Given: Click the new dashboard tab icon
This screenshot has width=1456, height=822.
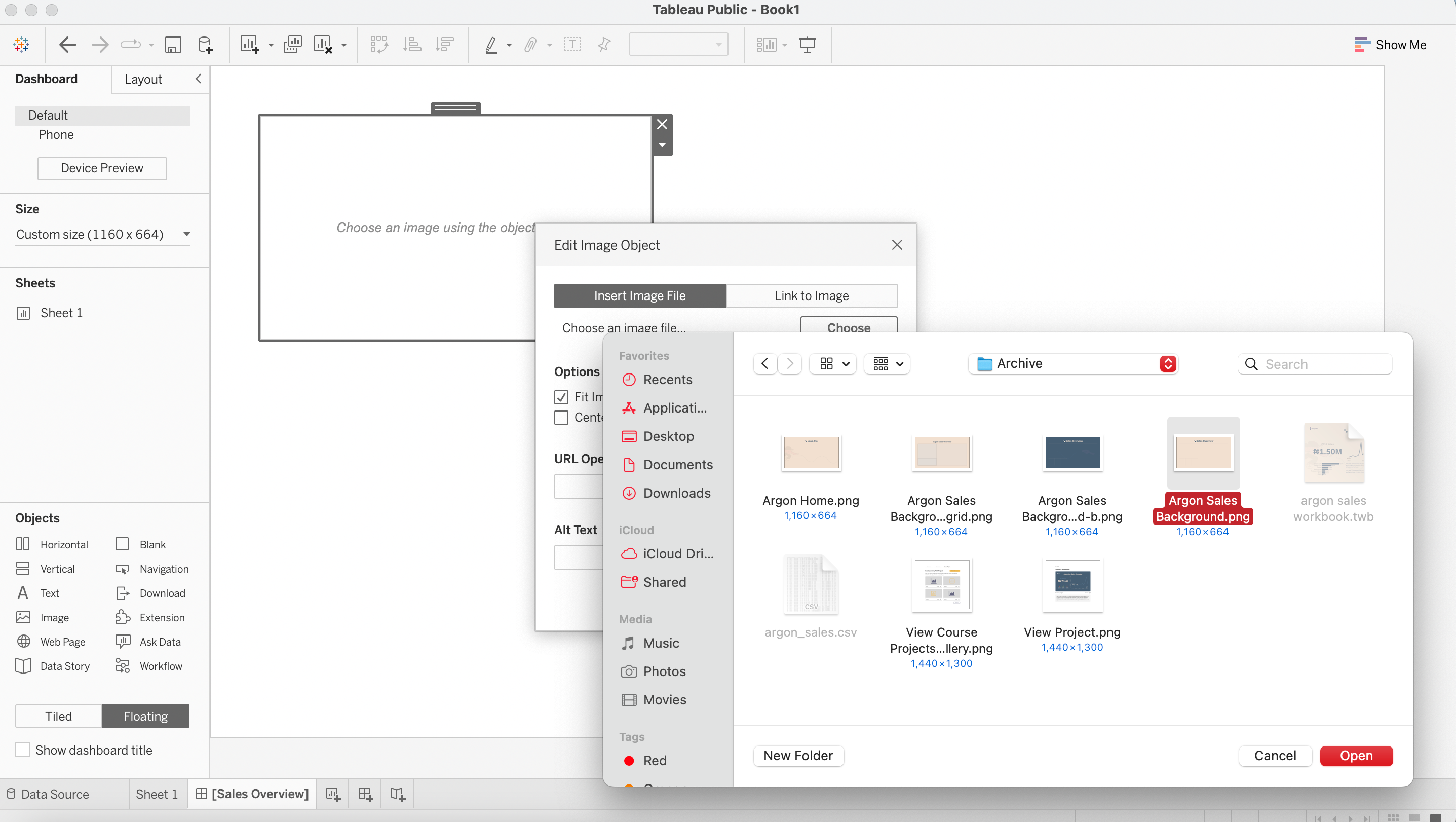Looking at the screenshot, I should 365,794.
